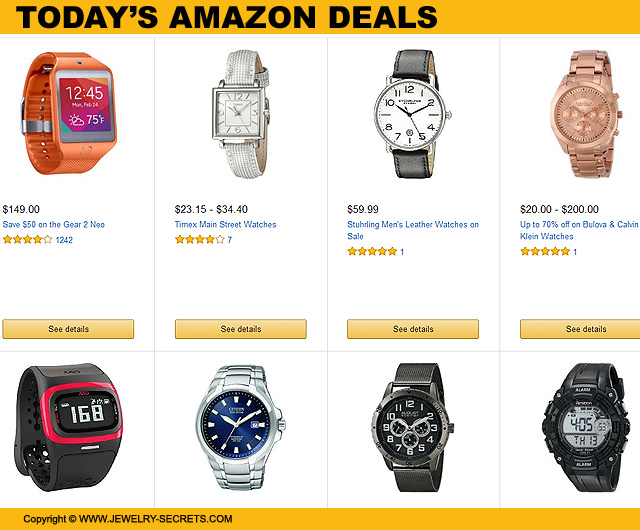640x530 pixels.
Task: Open Up to 70% off Bulova & Calvin Klein link
Action: point(579,230)
